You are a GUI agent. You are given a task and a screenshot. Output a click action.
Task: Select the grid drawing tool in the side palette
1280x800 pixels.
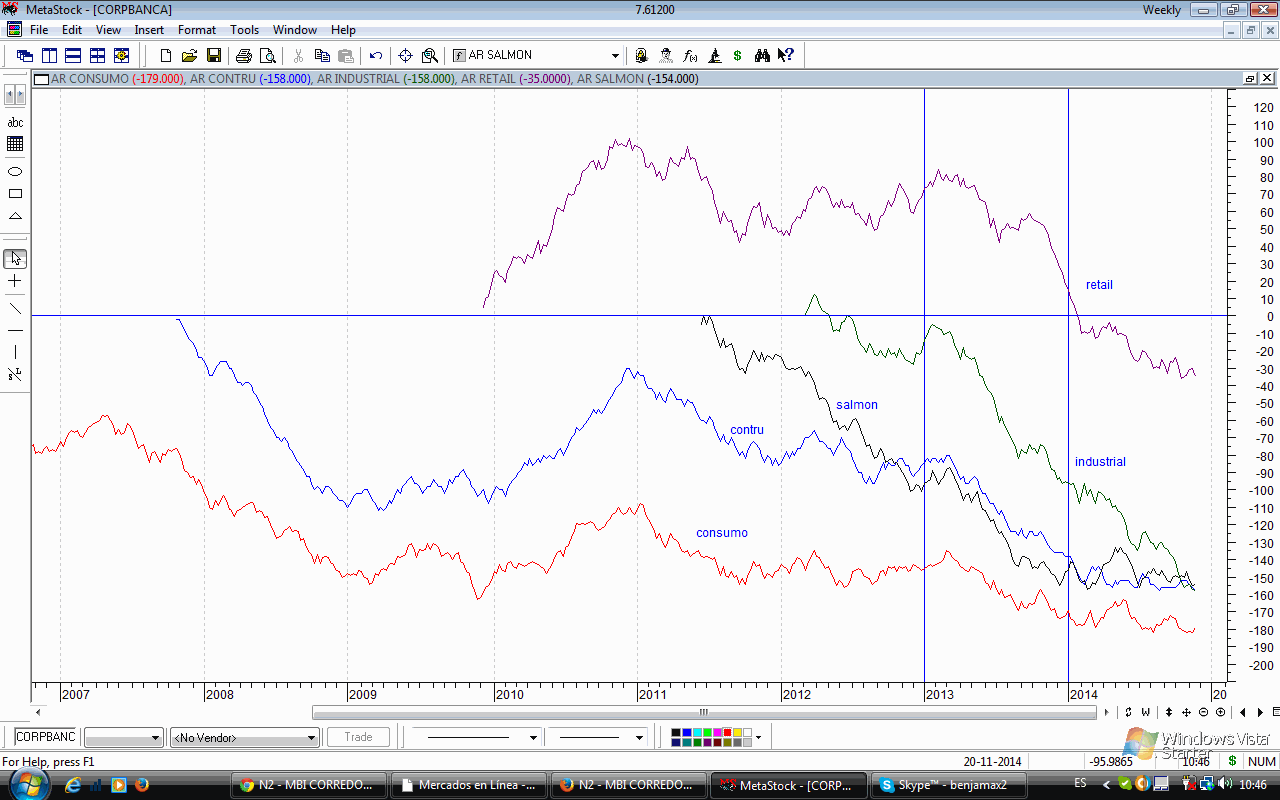tap(15, 144)
